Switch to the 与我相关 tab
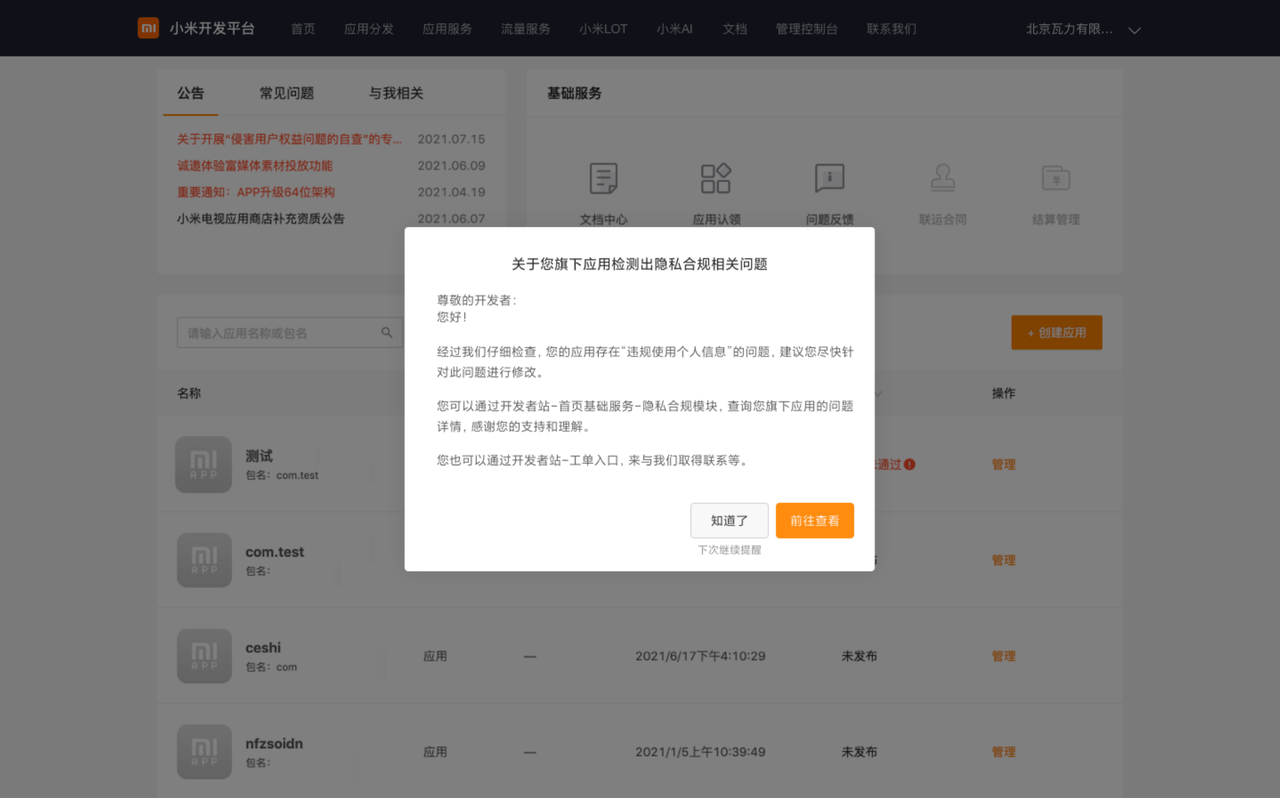Screen dimensions: 1280x798 (396, 93)
